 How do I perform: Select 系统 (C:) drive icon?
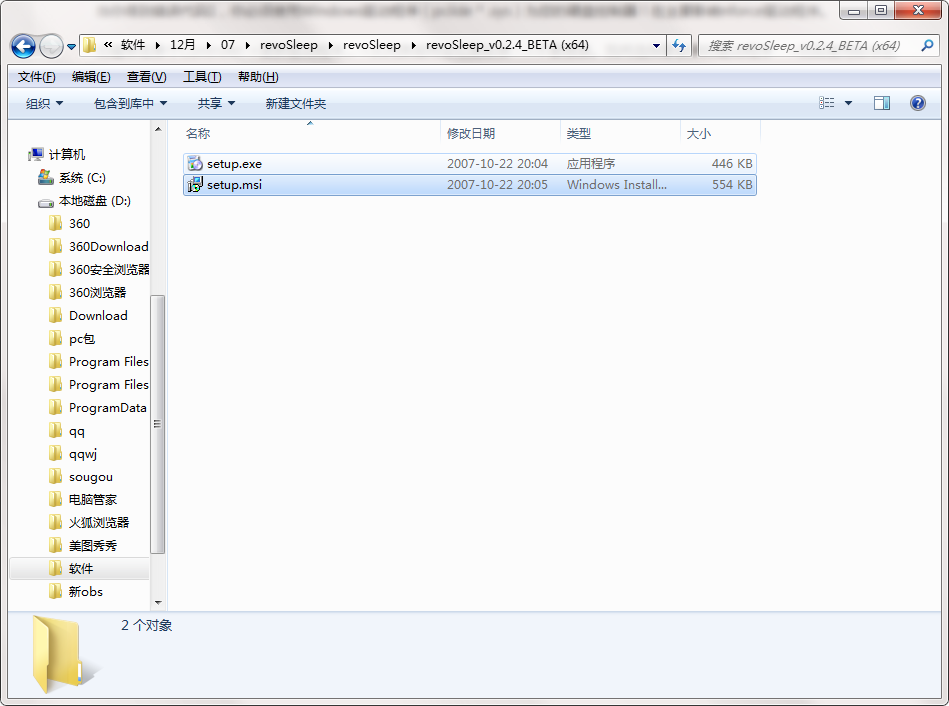coord(45,177)
